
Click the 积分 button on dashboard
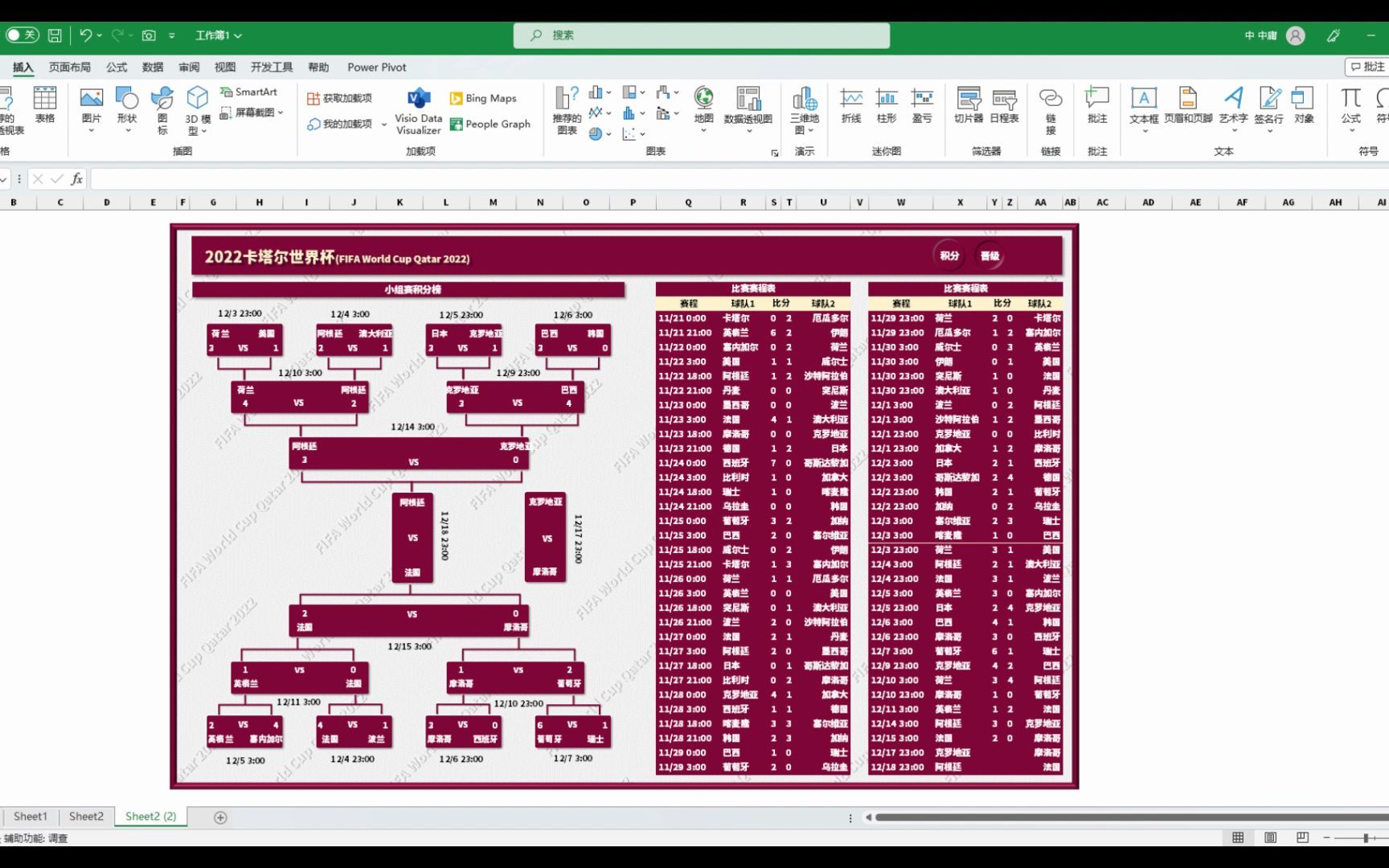pyautogui.click(x=949, y=256)
